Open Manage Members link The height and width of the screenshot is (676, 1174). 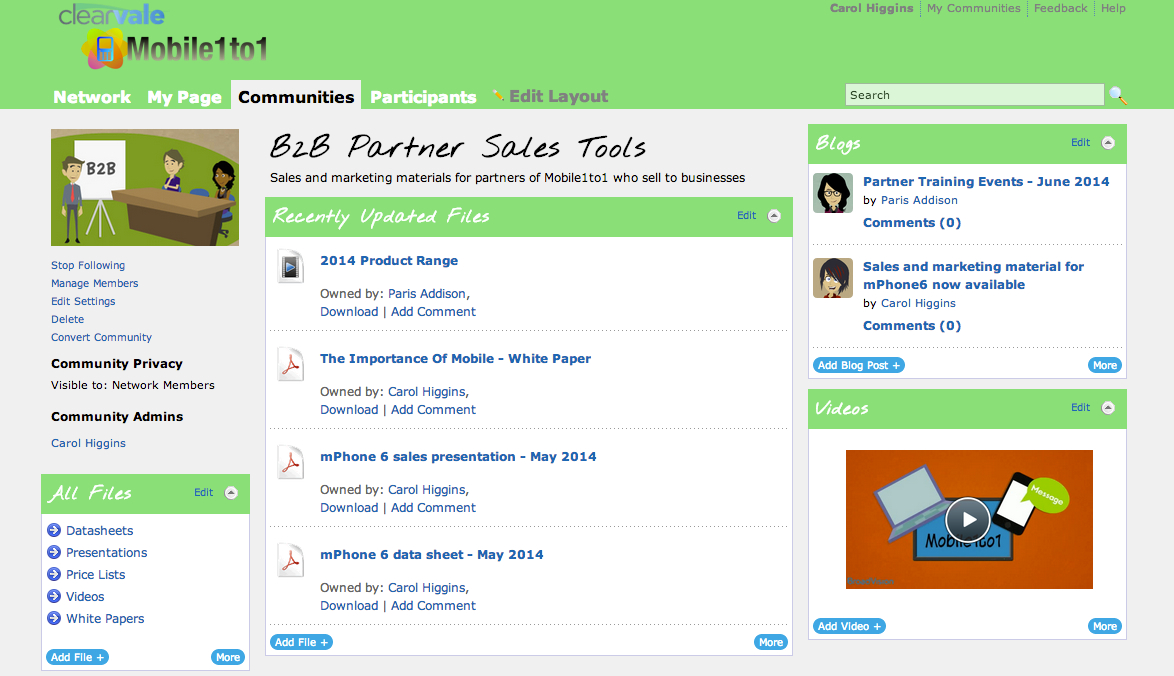click(94, 283)
